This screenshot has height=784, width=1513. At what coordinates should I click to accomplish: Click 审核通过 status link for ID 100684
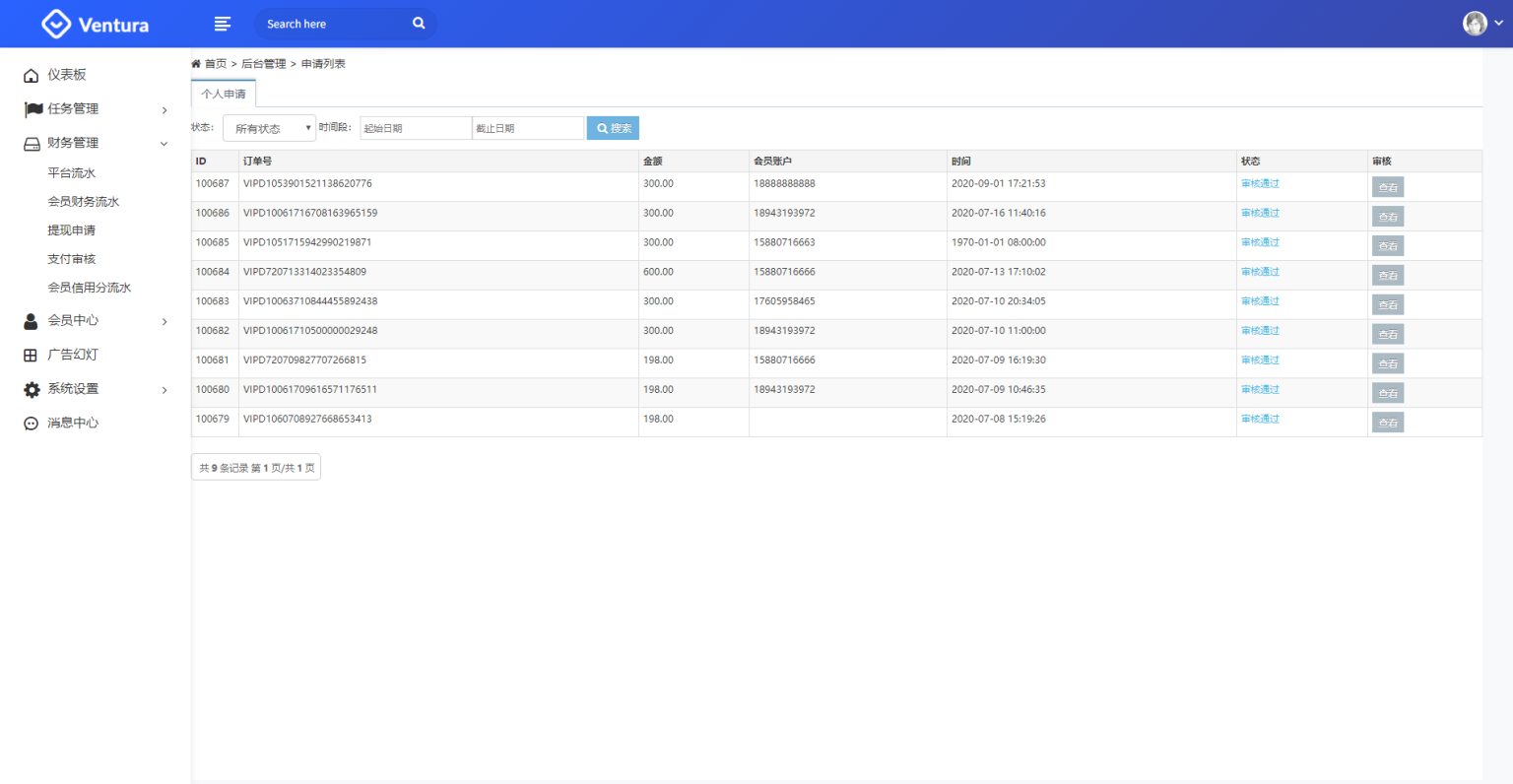coord(1260,272)
